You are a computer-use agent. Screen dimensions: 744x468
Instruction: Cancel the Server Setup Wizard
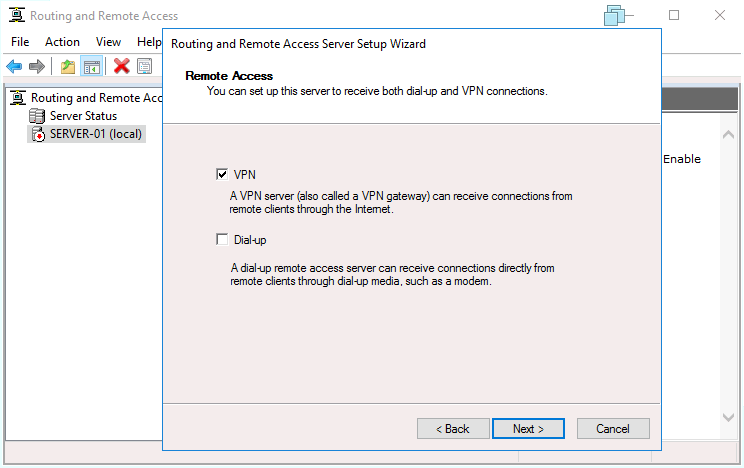[x=613, y=429]
